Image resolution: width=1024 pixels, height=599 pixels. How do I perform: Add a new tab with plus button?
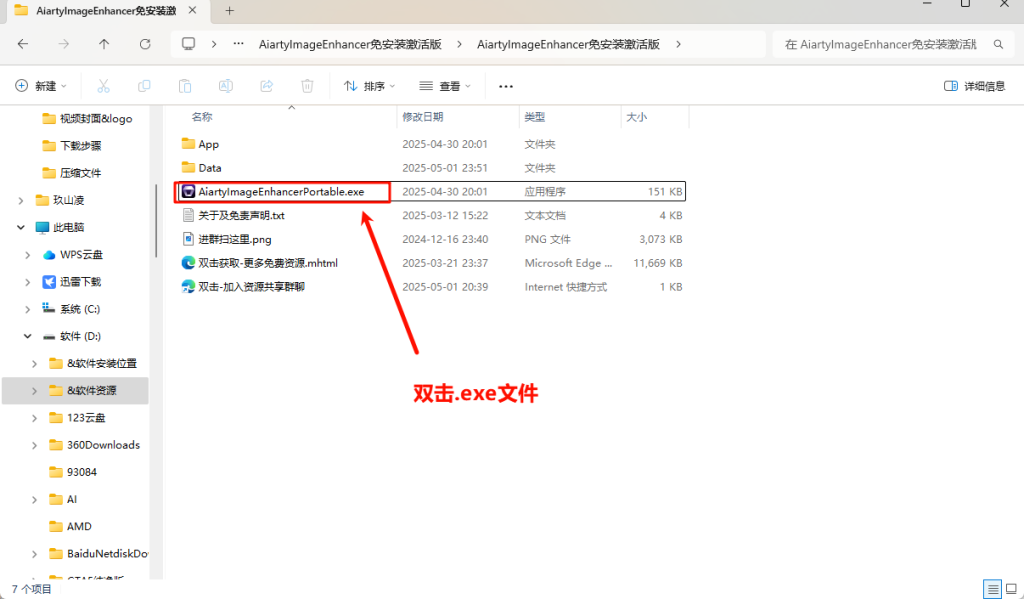(229, 11)
